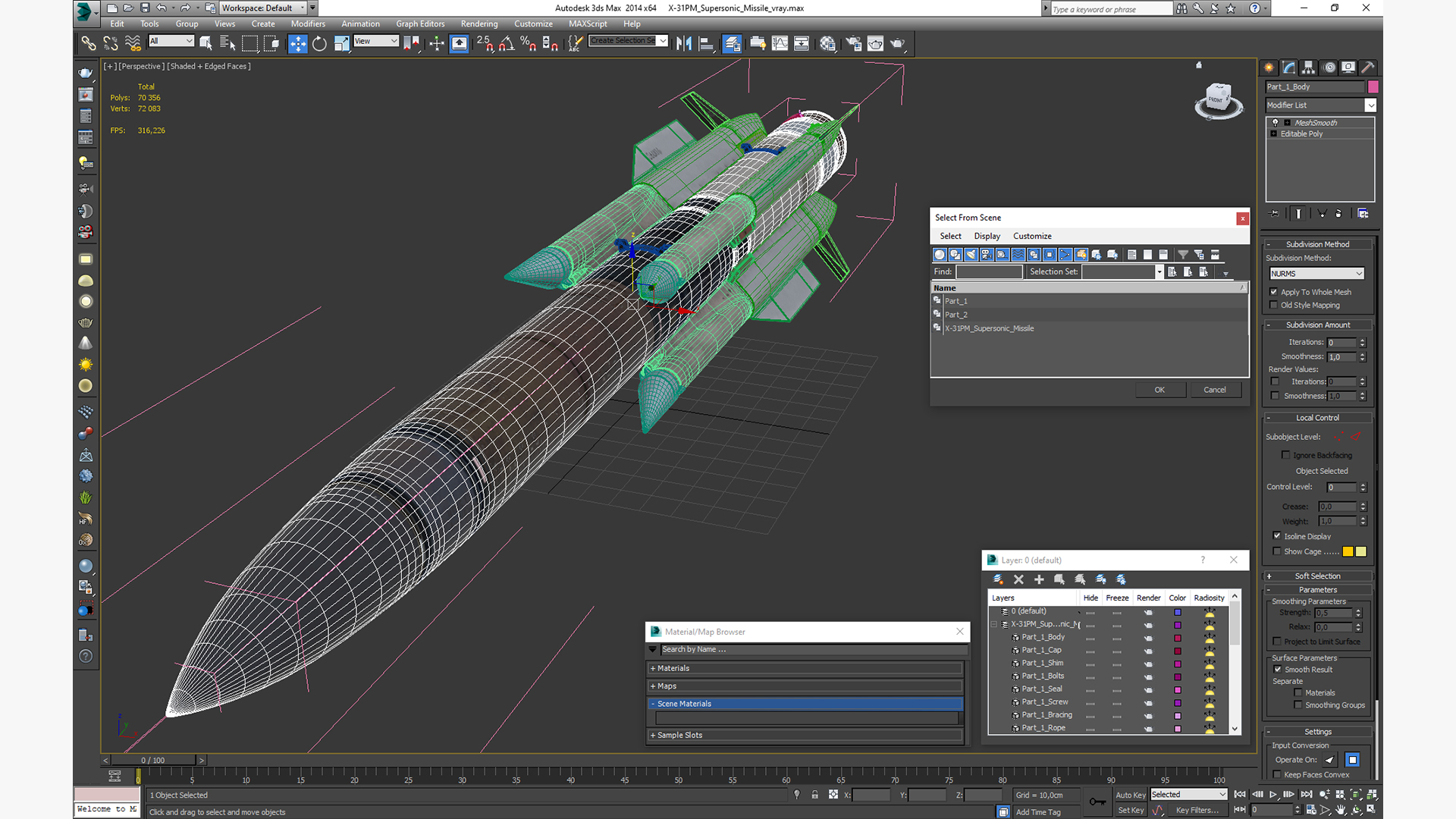Open the Hierarchy command panel tab
1456x819 pixels.
click(x=1309, y=67)
